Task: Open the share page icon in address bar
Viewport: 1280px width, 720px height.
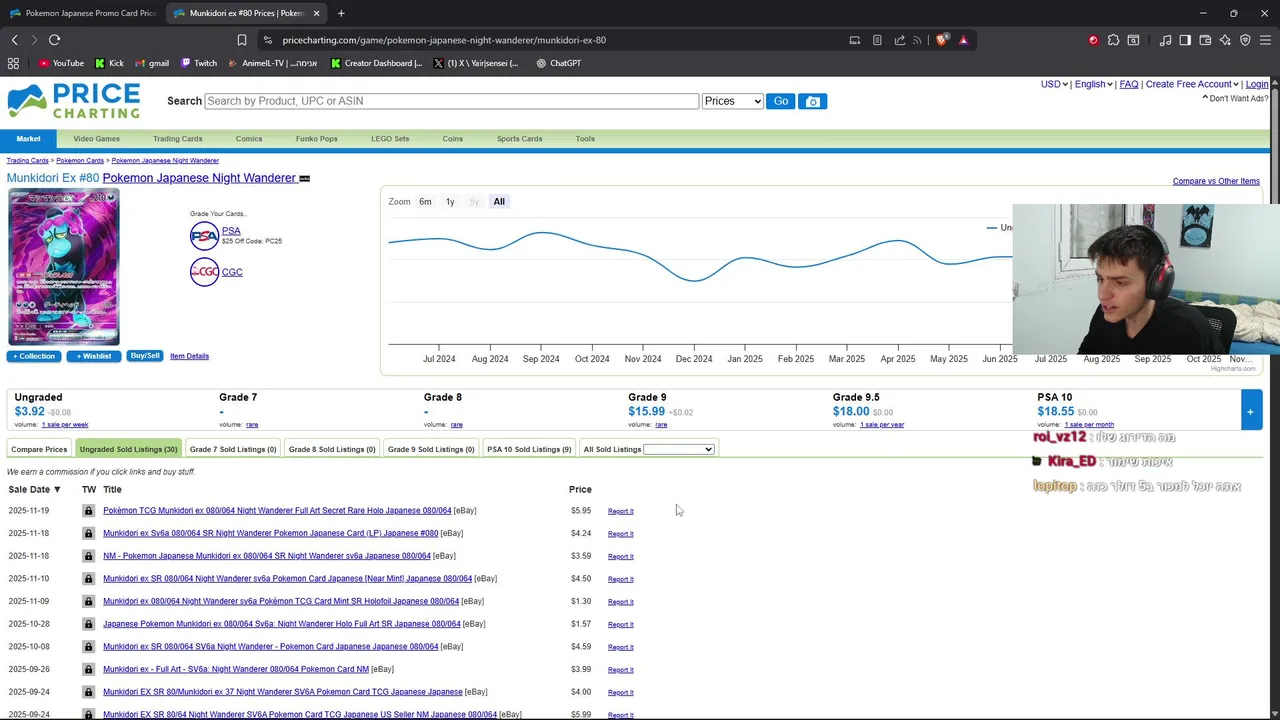Action: pyautogui.click(x=899, y=40)
